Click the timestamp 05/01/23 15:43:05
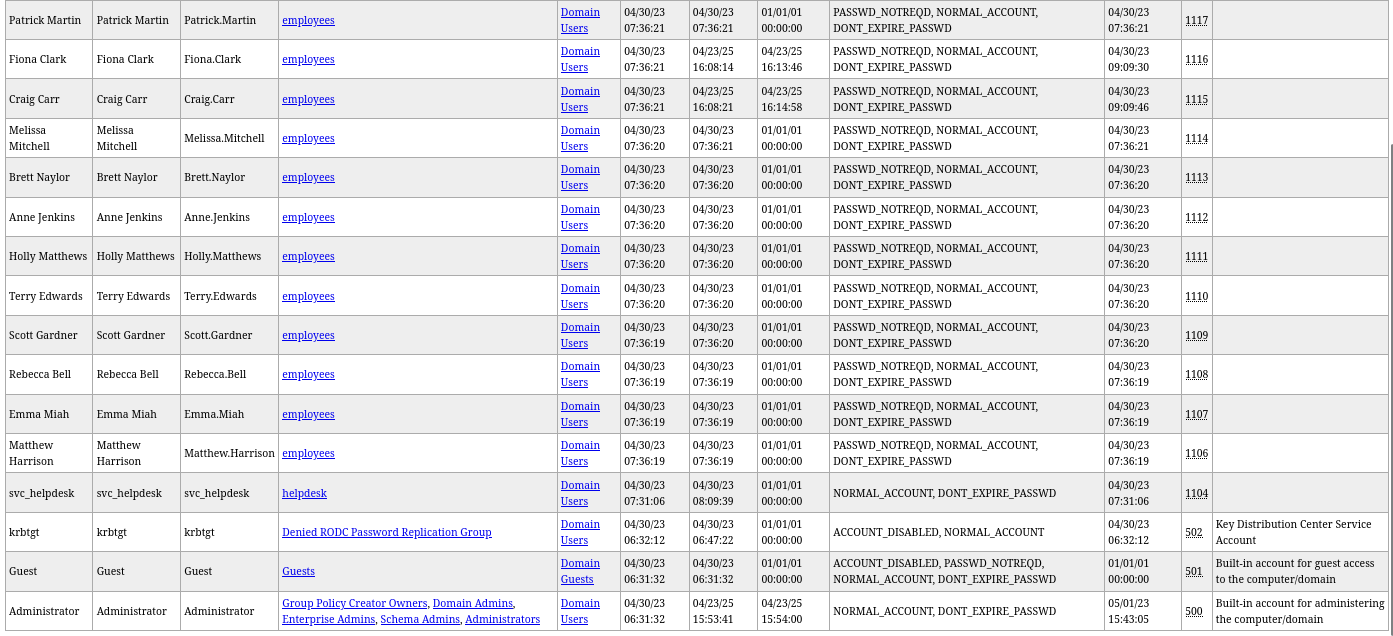This screenshot has width=1393, height=636. tap(1129, 611)
